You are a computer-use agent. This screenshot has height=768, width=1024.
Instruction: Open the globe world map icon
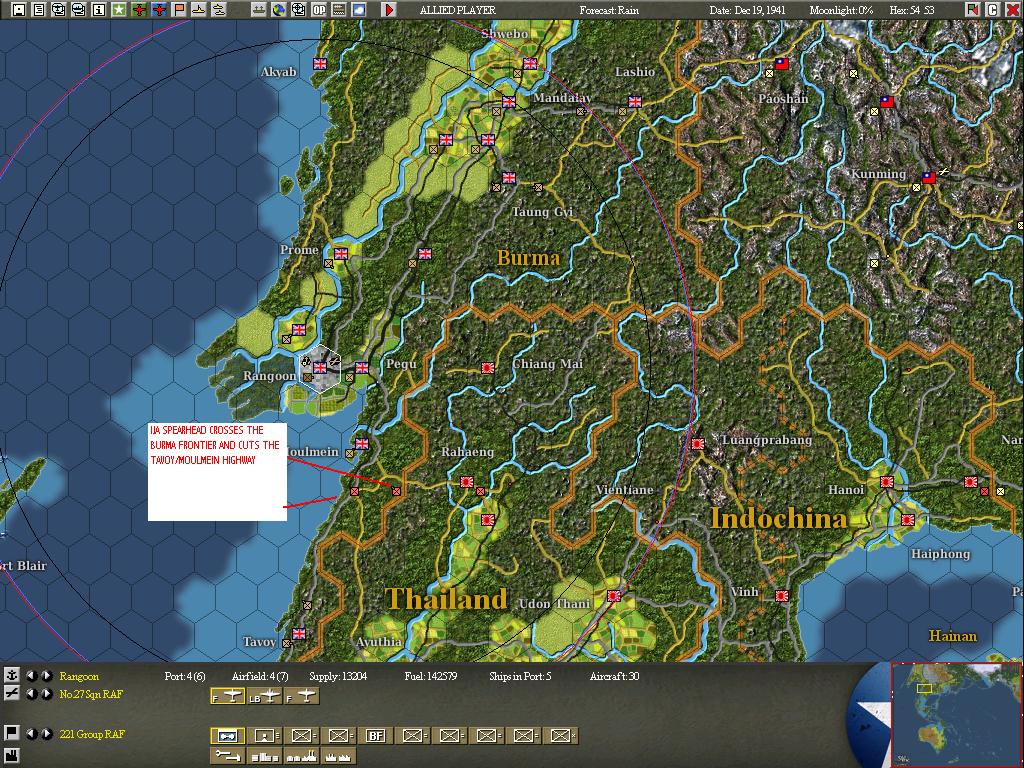[279, 10]
